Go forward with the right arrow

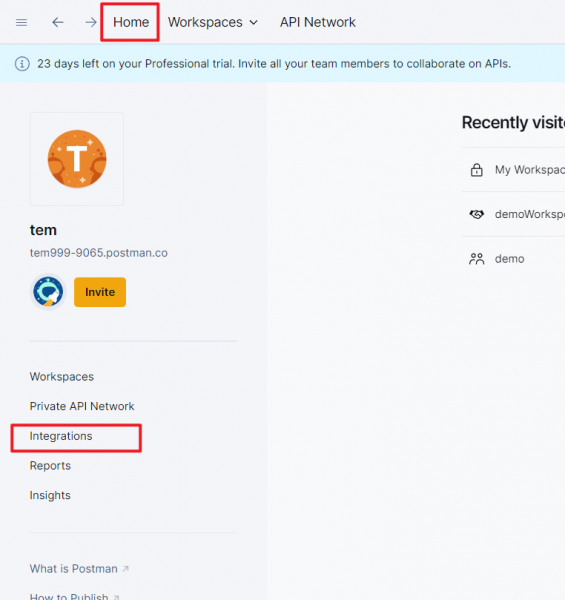(91, 22)
